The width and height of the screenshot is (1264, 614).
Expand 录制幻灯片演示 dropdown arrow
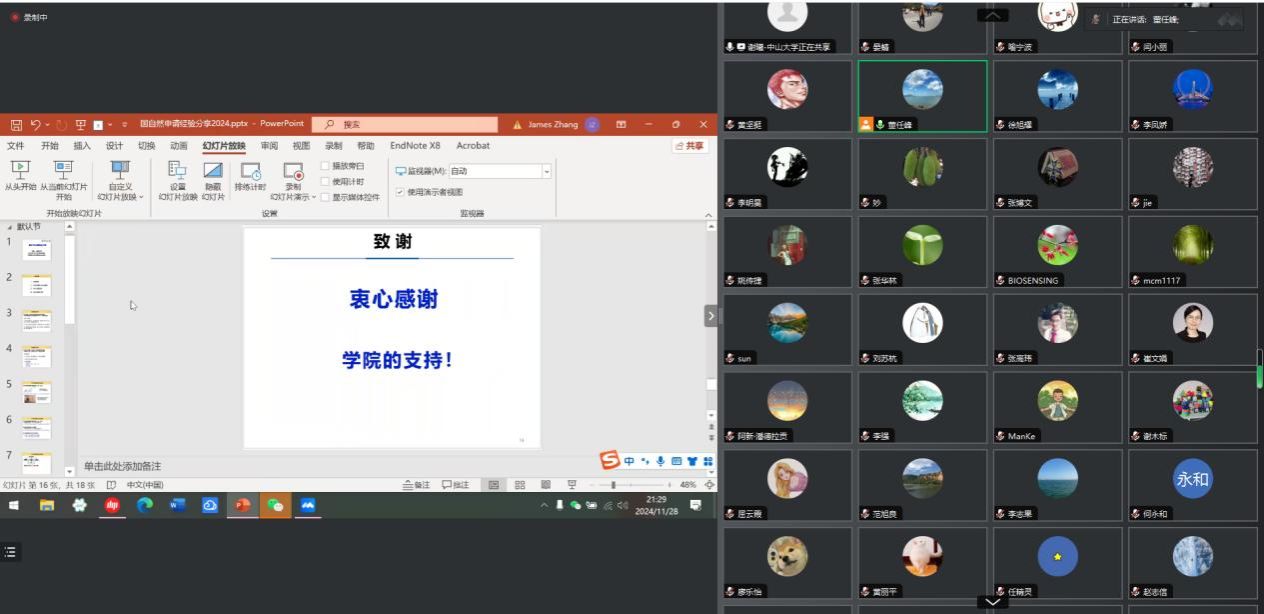point(313,198)
